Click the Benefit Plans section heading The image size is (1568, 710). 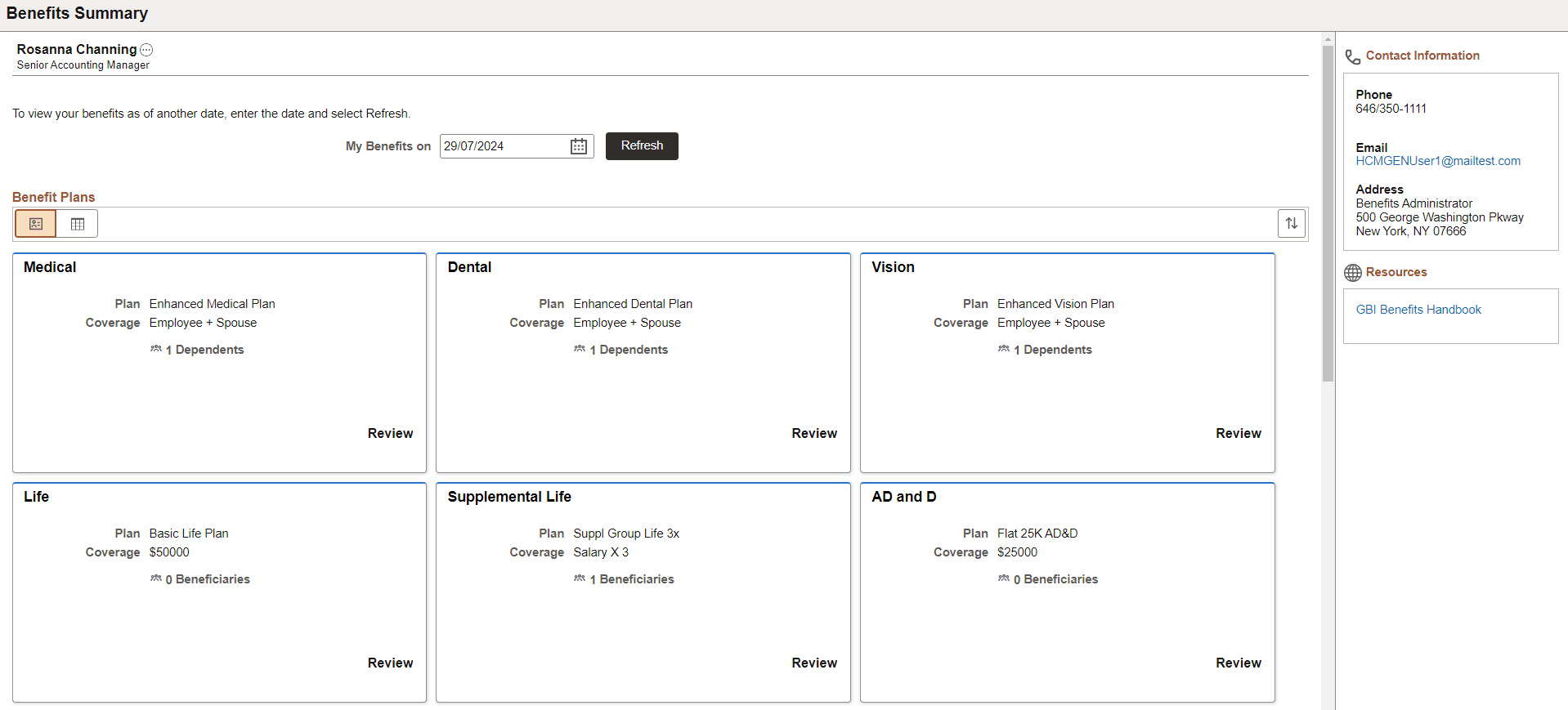[53, 197]
